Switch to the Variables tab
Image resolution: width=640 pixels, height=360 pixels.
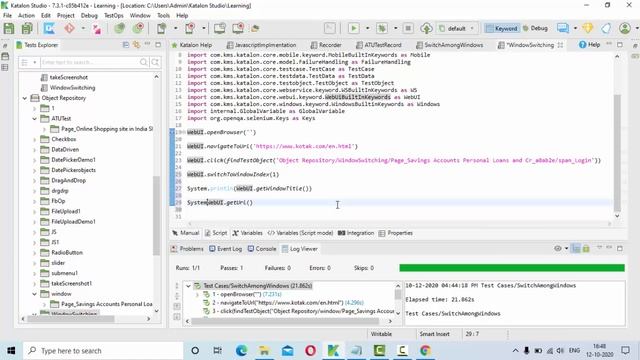(x=247, y=233)
